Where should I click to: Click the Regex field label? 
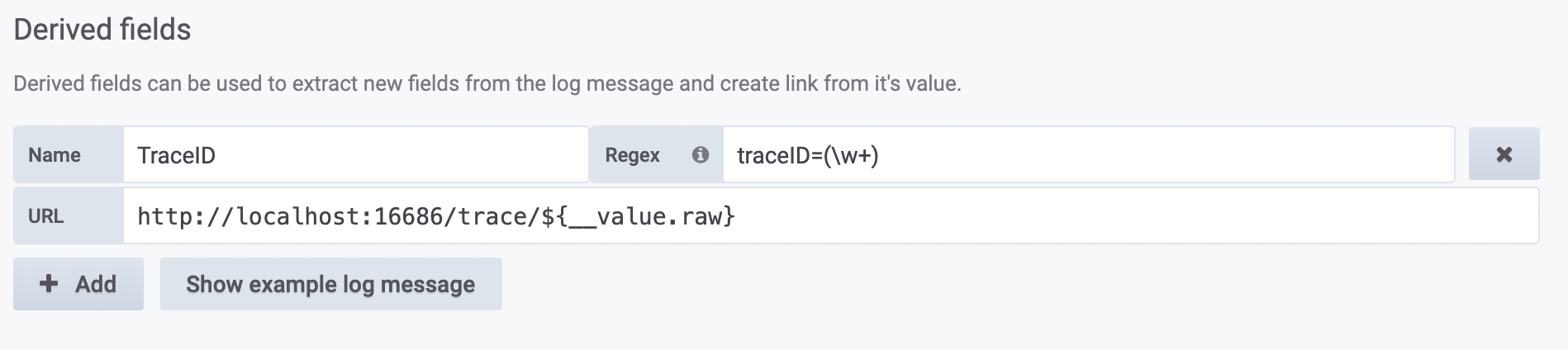(x=632, y=155)
